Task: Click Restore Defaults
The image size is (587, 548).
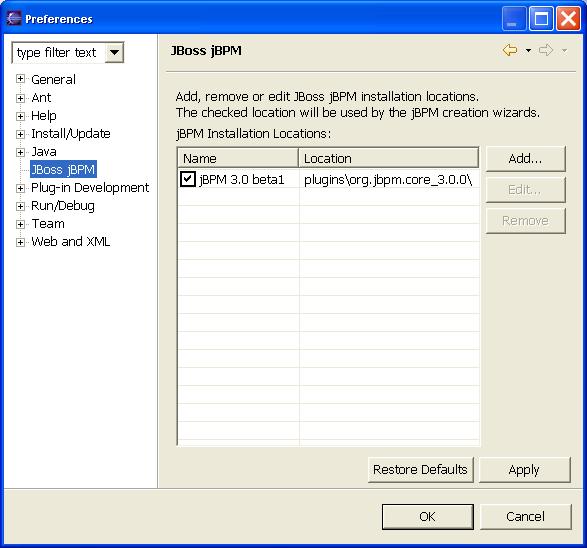Action: tap(420, 469)
